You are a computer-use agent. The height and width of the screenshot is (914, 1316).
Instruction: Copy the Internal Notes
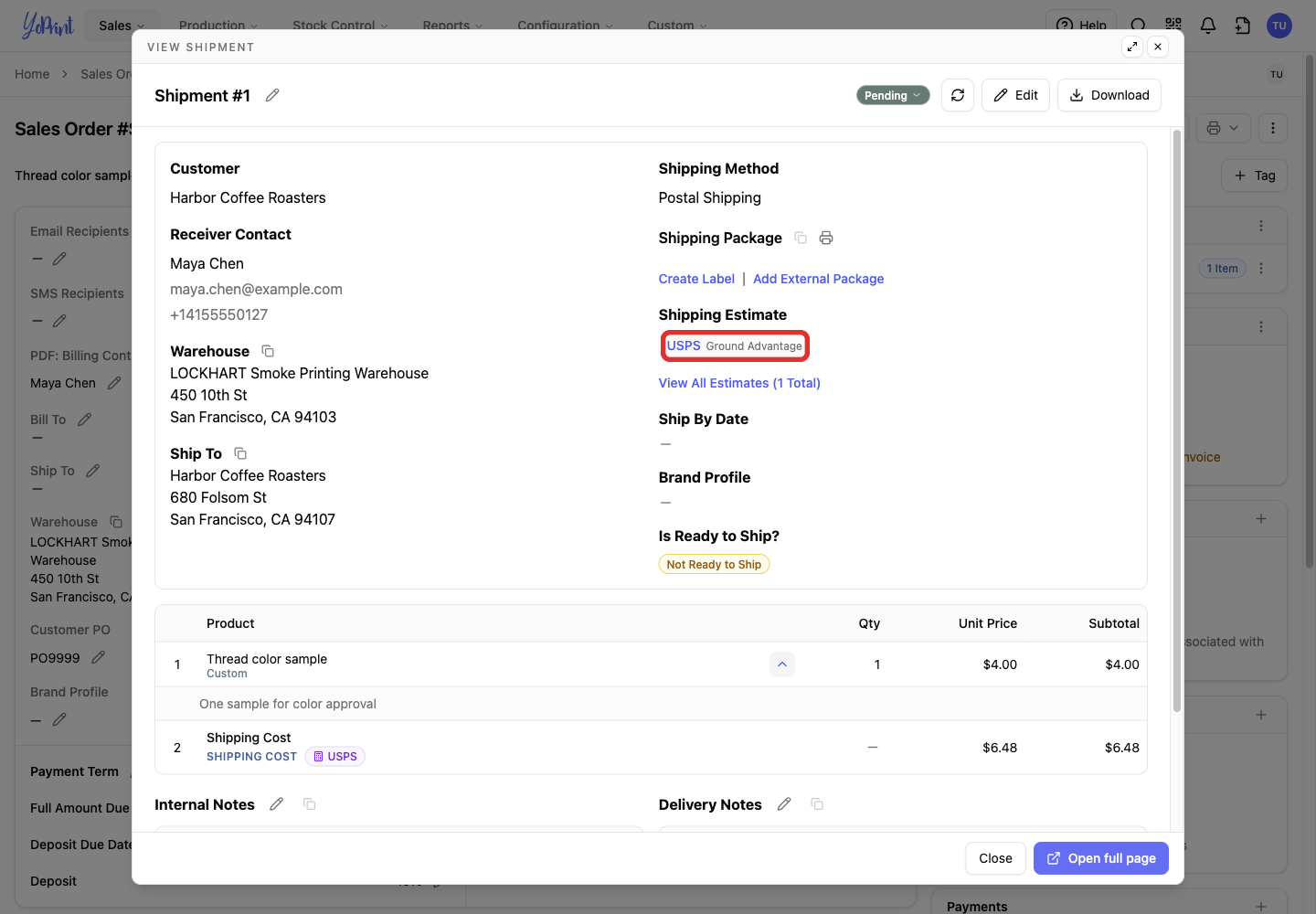[310, 804]
